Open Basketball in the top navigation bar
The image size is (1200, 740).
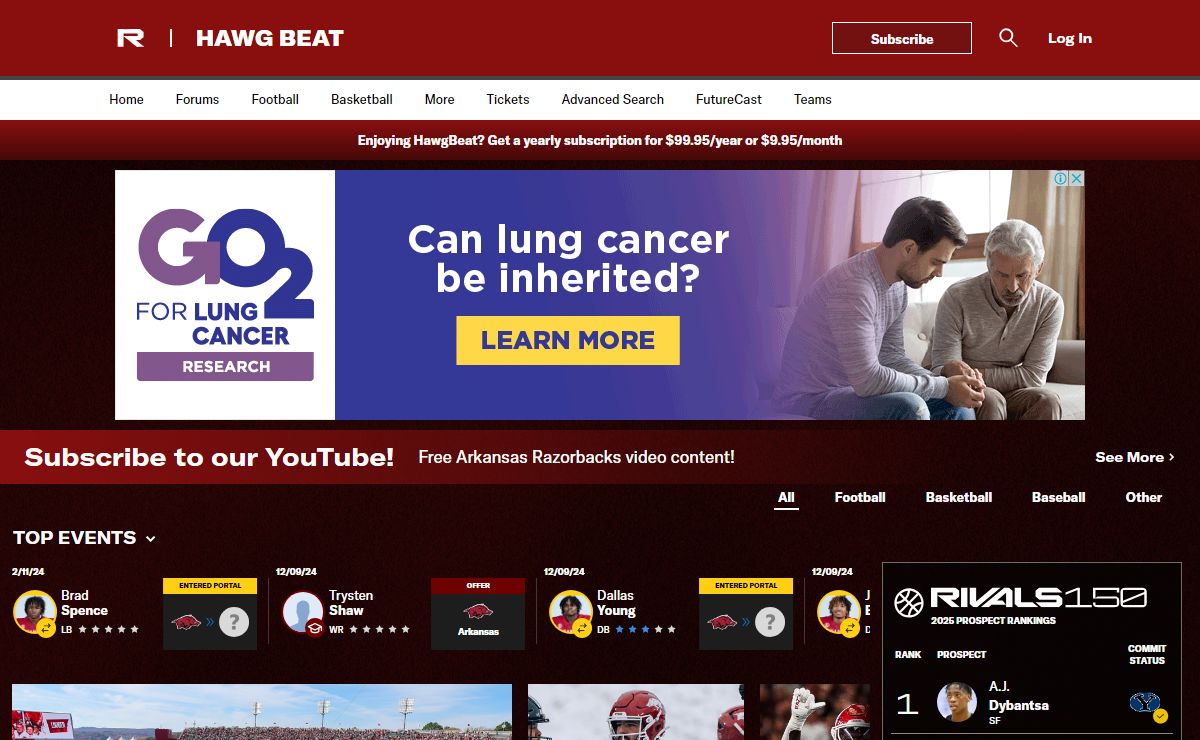(362, 99)
